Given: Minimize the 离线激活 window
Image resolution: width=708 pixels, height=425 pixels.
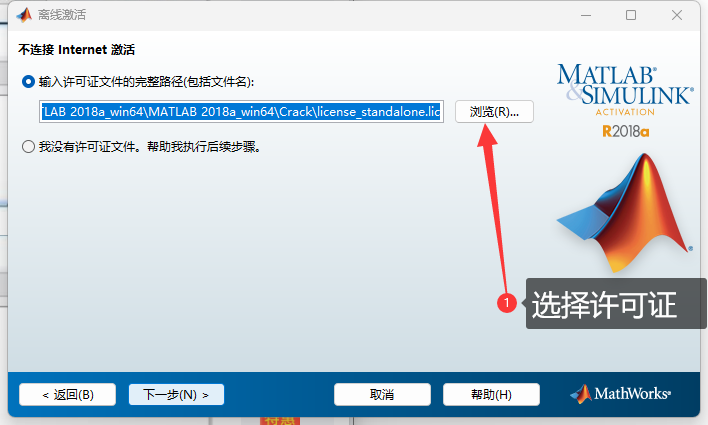Looking at the screenshot, I should click(x=586, y=15).
